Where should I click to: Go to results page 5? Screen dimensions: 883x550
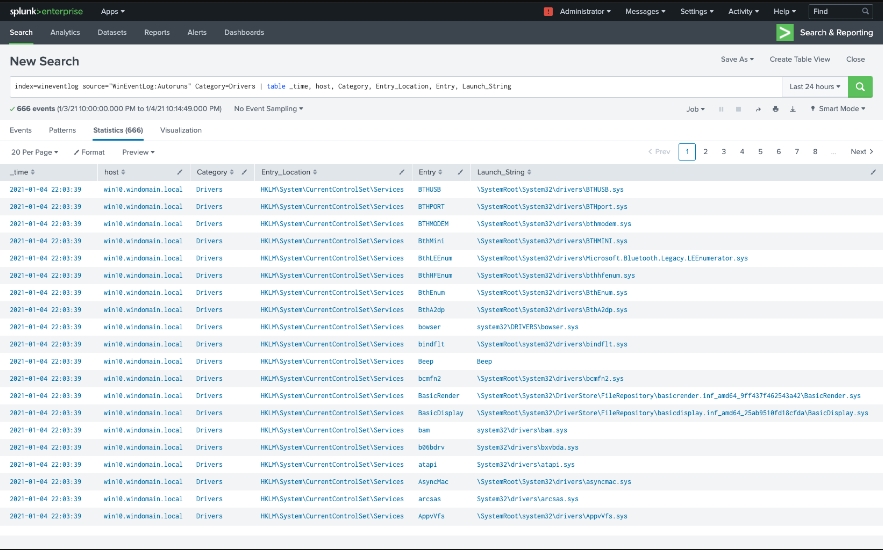tap(760, 152)
